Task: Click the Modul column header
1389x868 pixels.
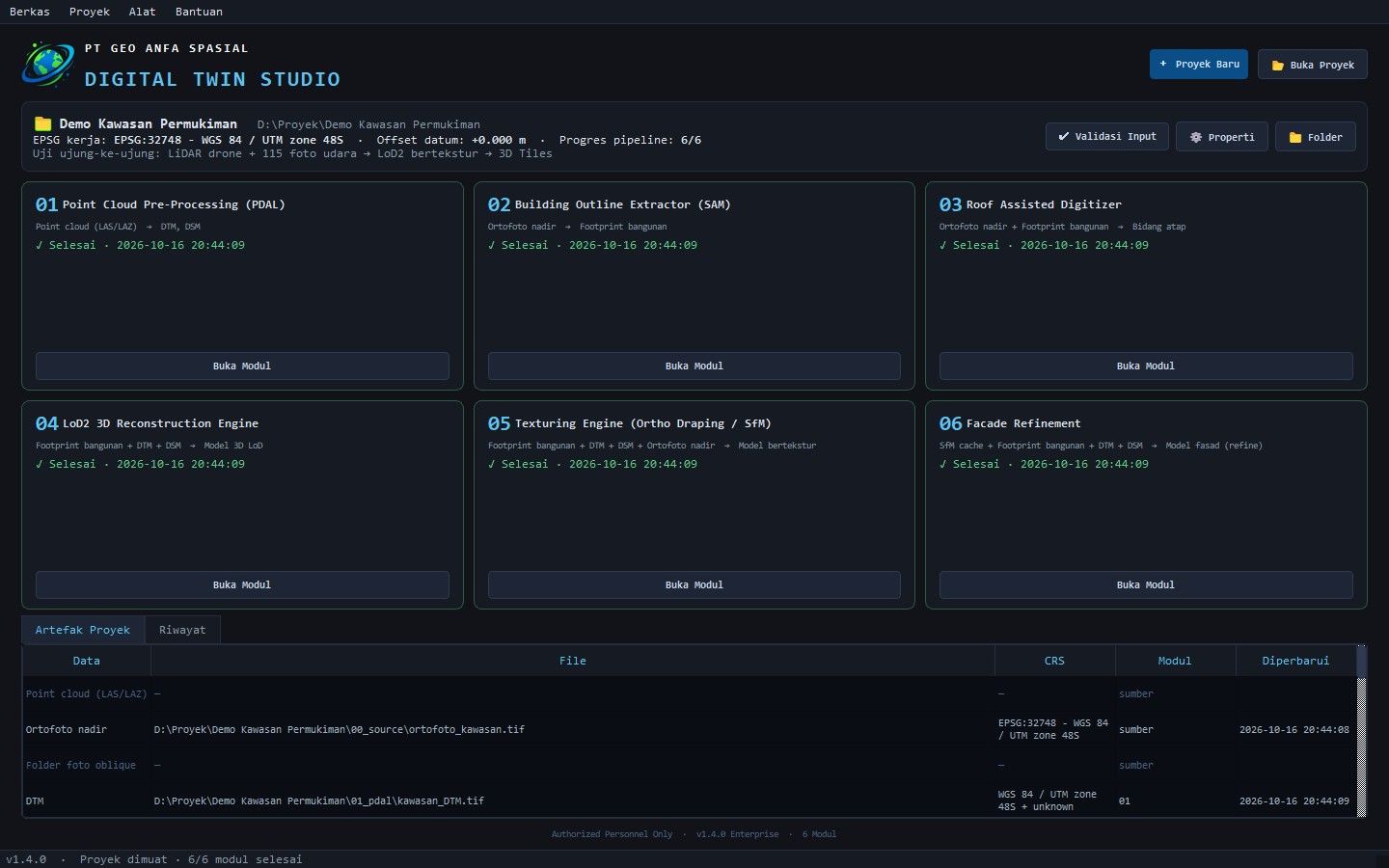Action: pos(1175,661)
